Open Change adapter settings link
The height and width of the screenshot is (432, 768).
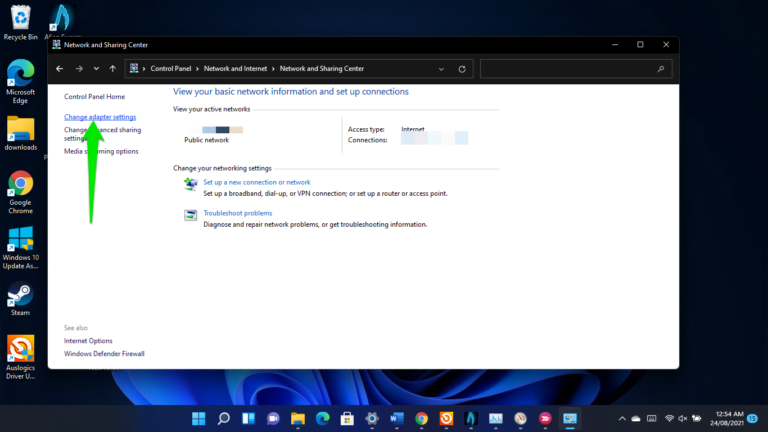click(100, 117)
